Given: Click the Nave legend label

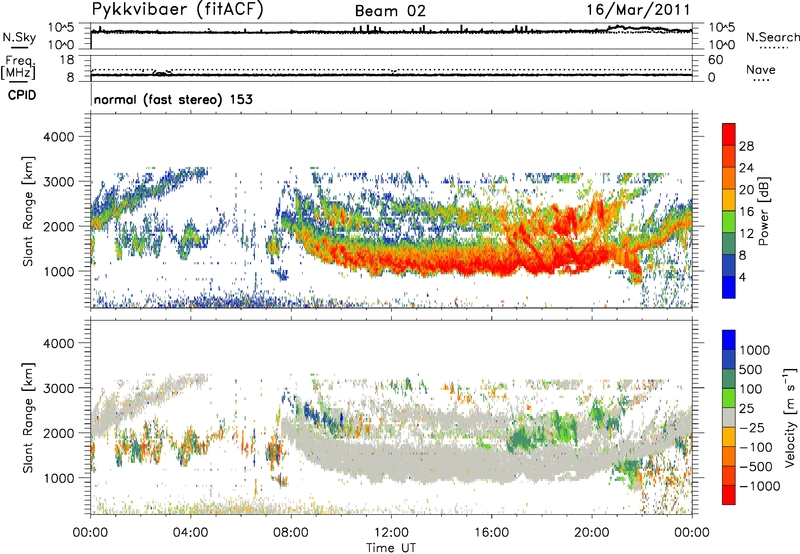Looking at the screenshot, I should pyautogui.click(x=761, y=70).
